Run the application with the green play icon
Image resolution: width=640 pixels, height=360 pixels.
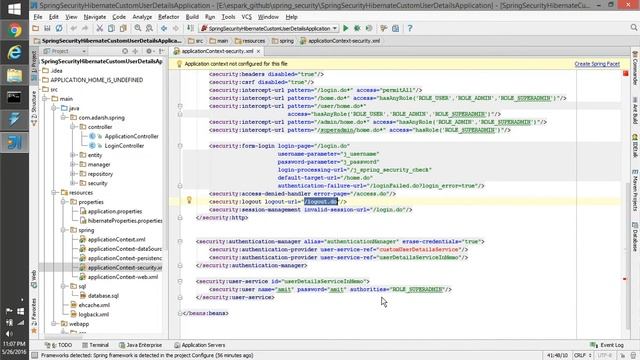tap(346, 28)
